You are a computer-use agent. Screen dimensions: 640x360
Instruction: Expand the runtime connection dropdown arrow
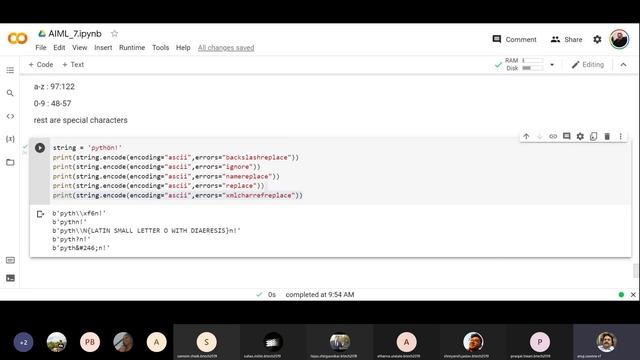pos(552,64)
